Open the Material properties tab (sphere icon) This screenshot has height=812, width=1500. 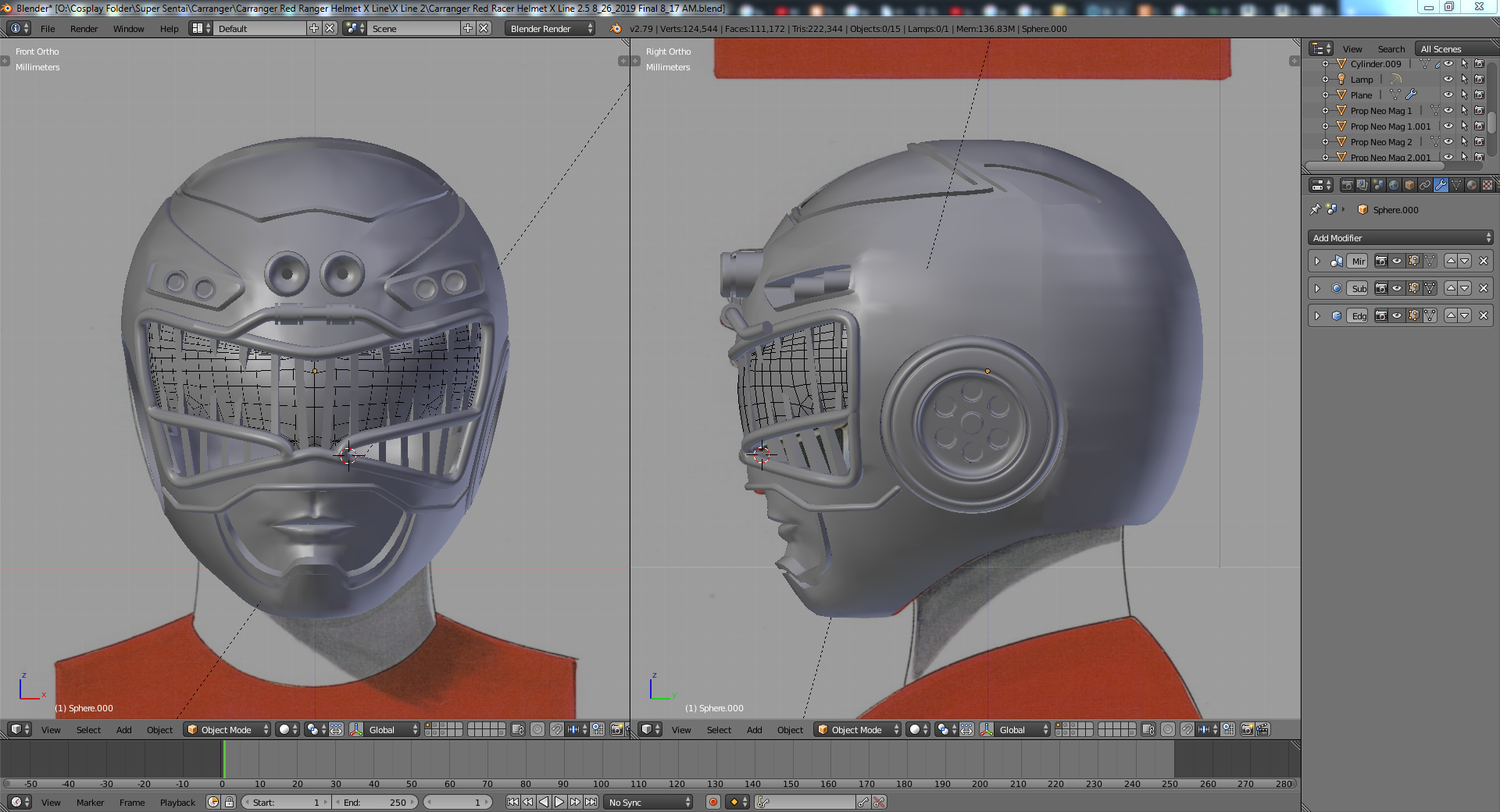click(1472, 185)
